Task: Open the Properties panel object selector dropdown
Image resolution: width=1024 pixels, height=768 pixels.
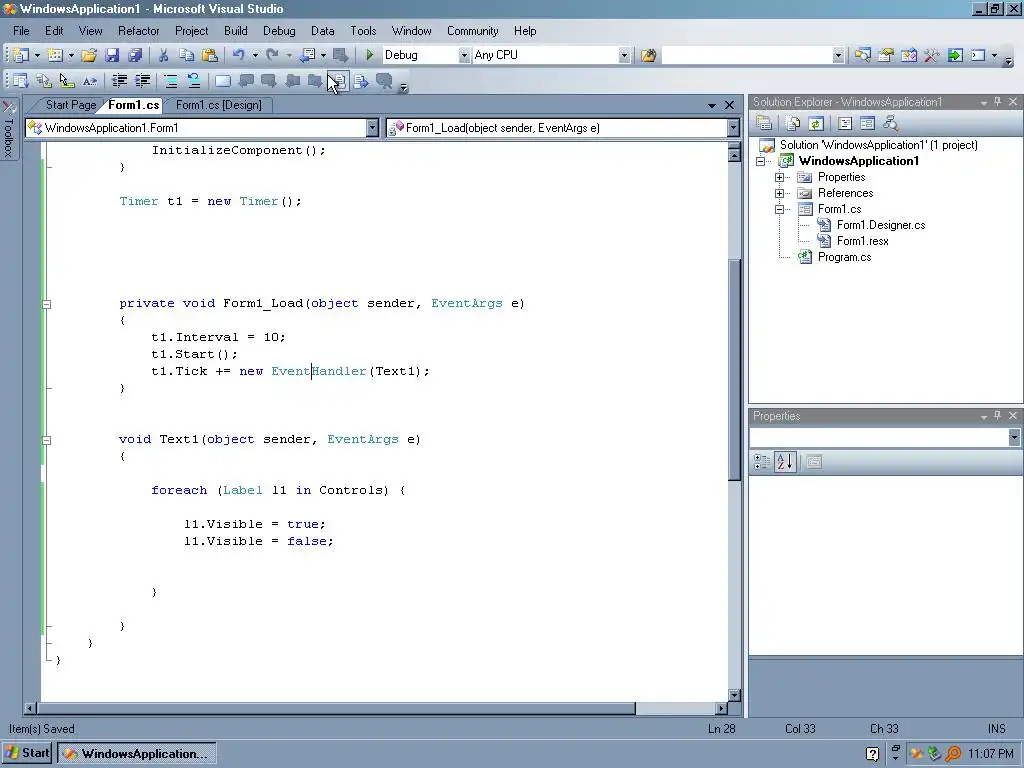Action: click(1014, 438)
